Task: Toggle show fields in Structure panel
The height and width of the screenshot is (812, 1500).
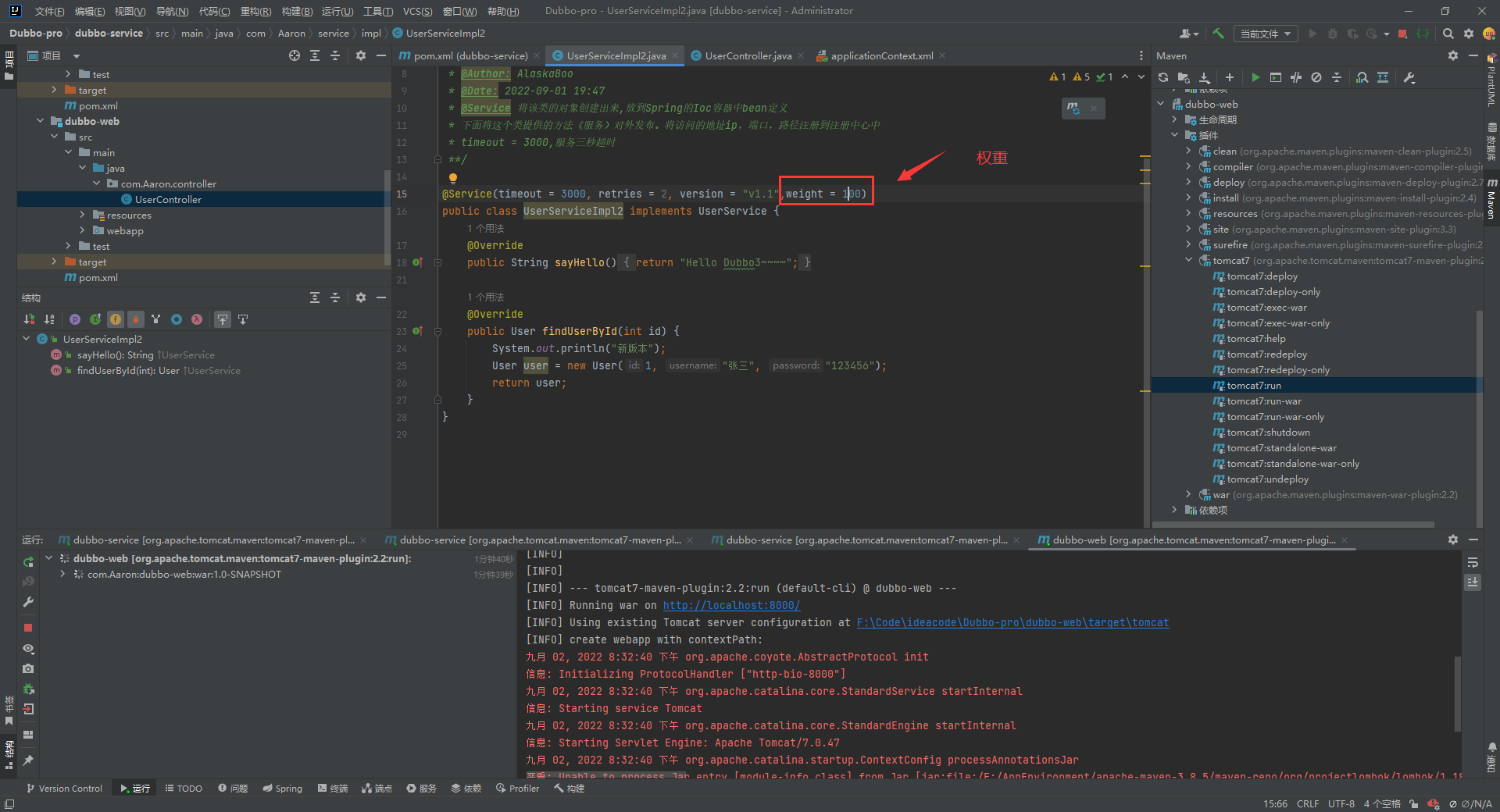Action: pos(116,319)
